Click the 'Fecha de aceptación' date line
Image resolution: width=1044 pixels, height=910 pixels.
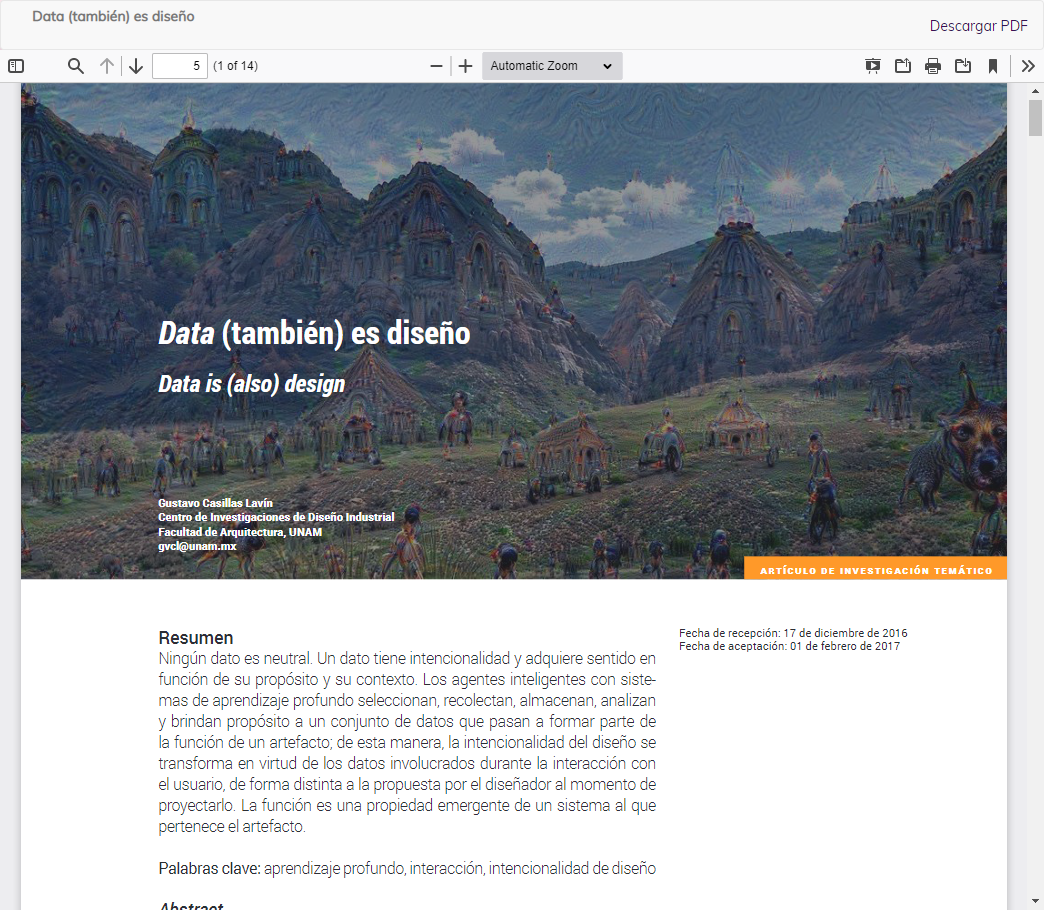[789, 646]
